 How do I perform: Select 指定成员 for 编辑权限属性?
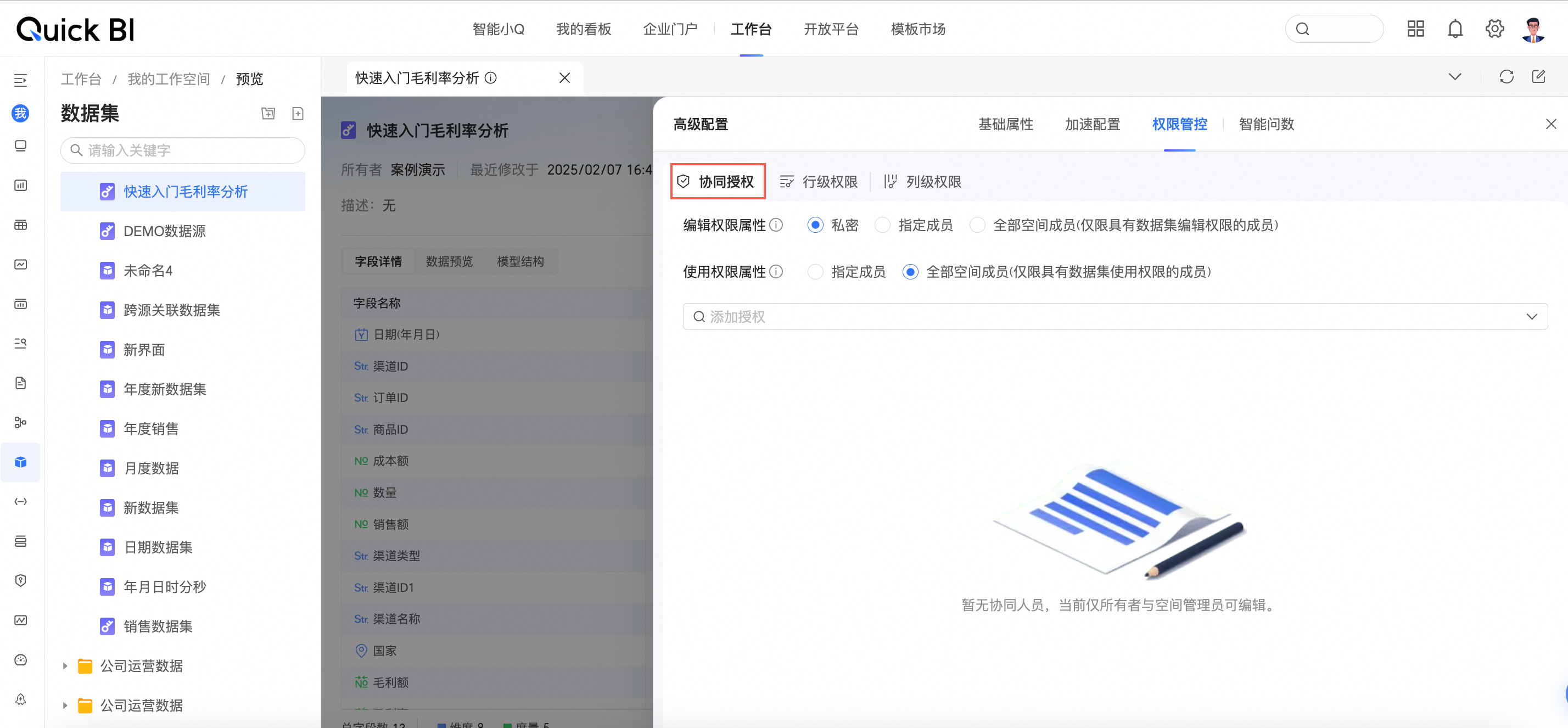(x=882, y=225)
